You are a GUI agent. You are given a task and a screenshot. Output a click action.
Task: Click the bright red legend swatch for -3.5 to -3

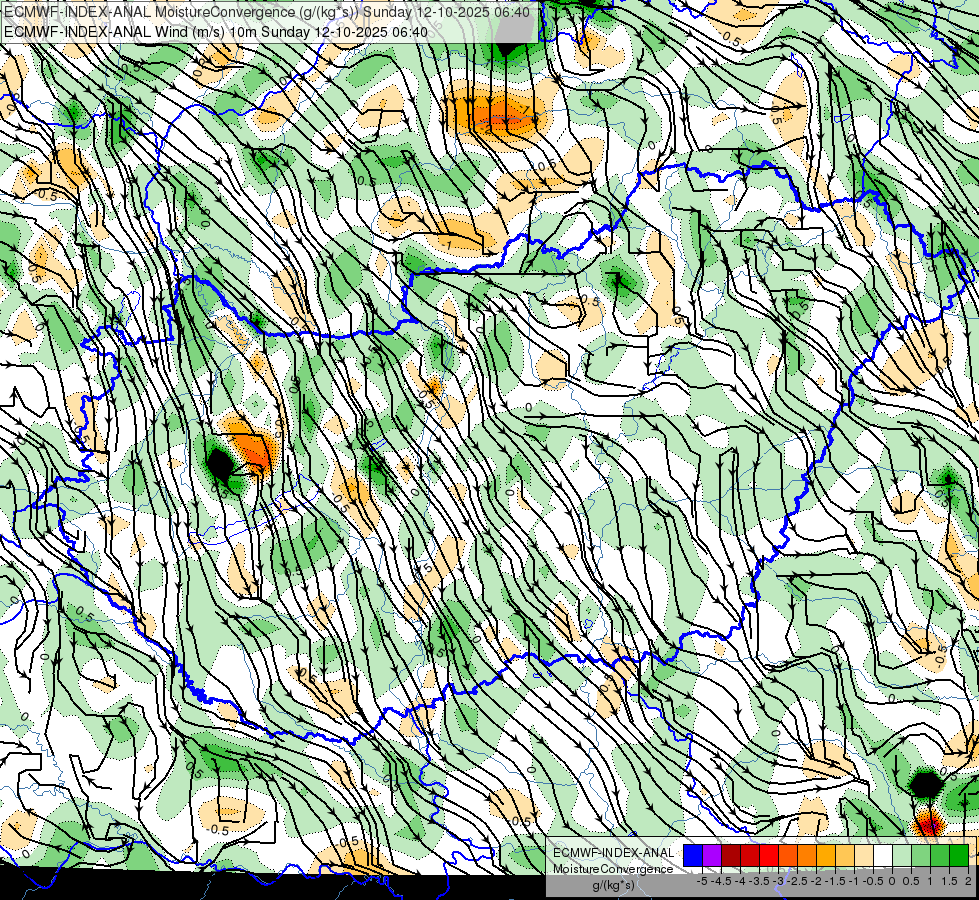[769, 856]
